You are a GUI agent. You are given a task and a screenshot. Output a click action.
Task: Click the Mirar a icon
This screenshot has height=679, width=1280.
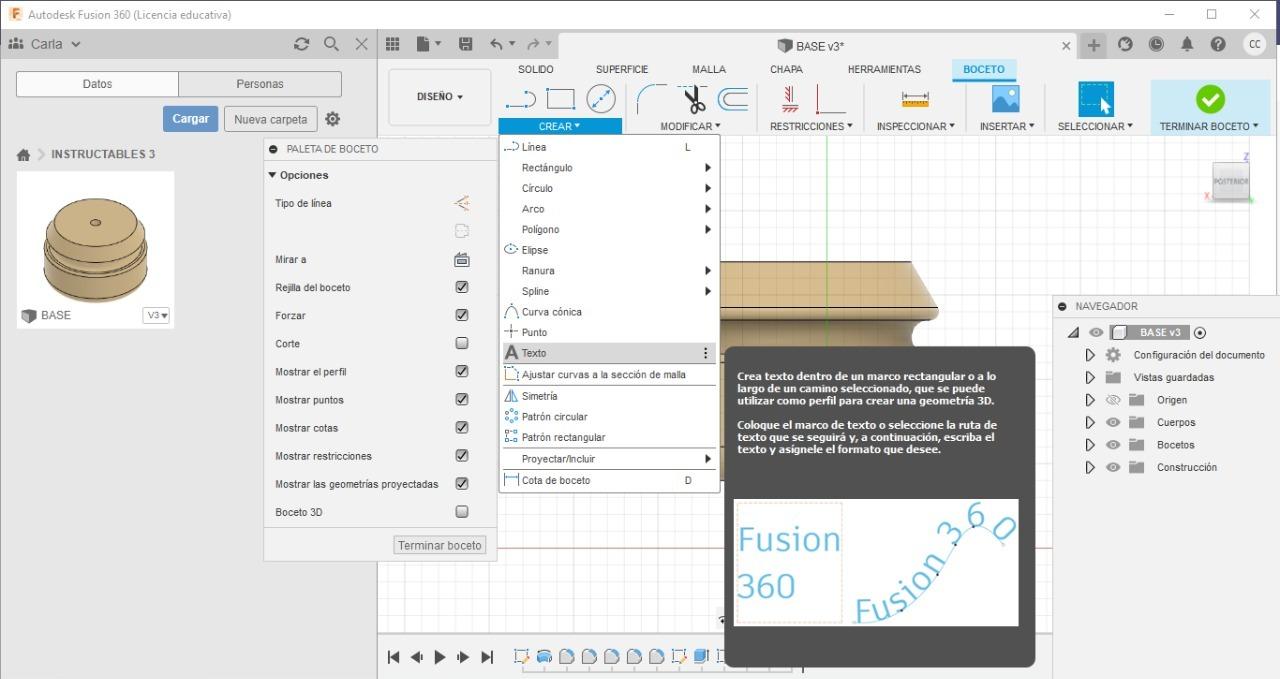pos(462,259)
